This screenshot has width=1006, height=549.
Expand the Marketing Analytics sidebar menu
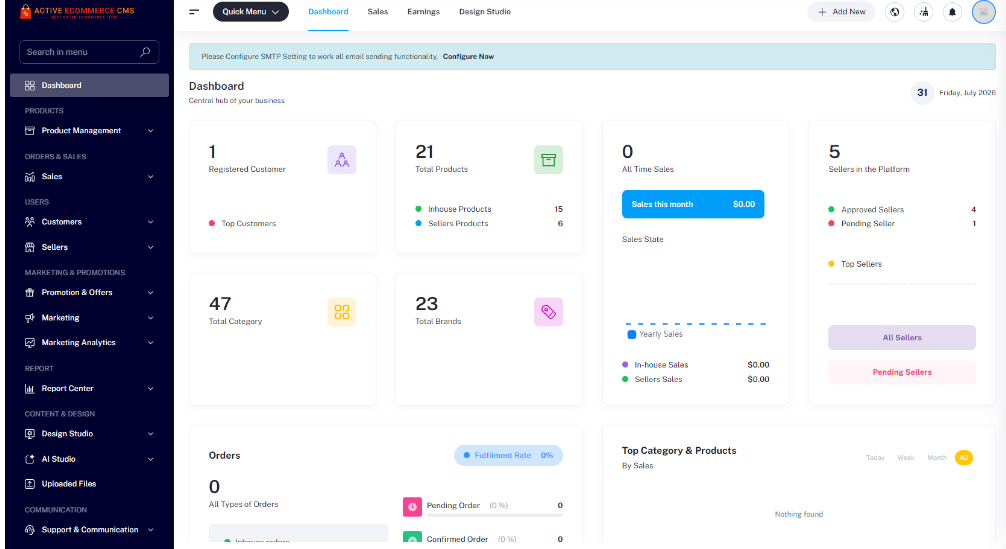click(89, 342)
